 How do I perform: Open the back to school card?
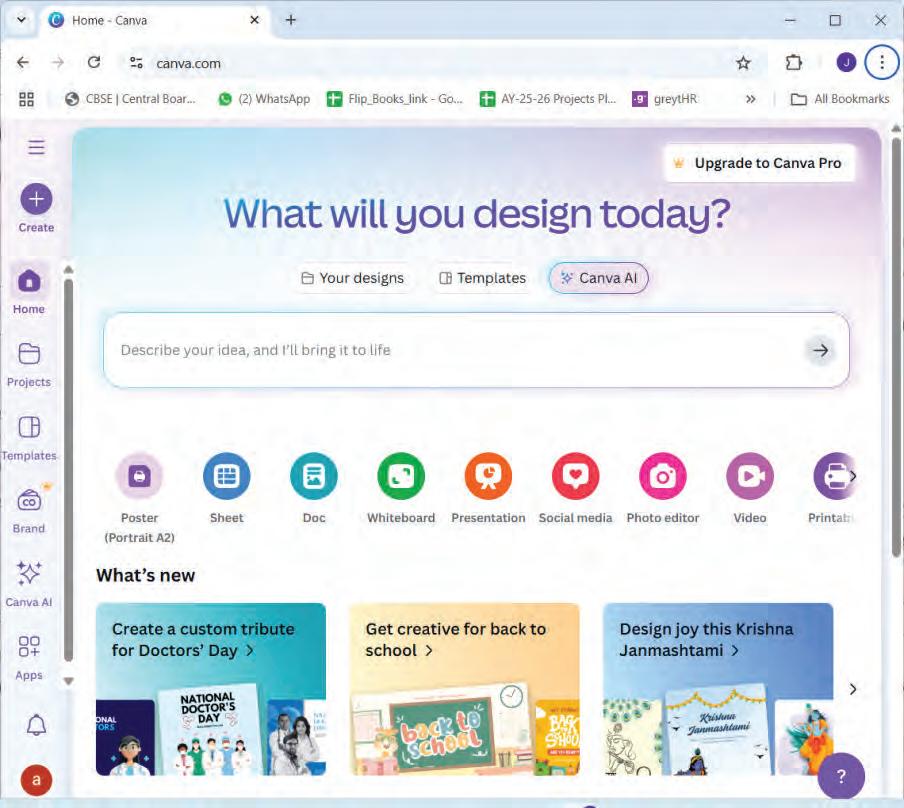(464, 689)
